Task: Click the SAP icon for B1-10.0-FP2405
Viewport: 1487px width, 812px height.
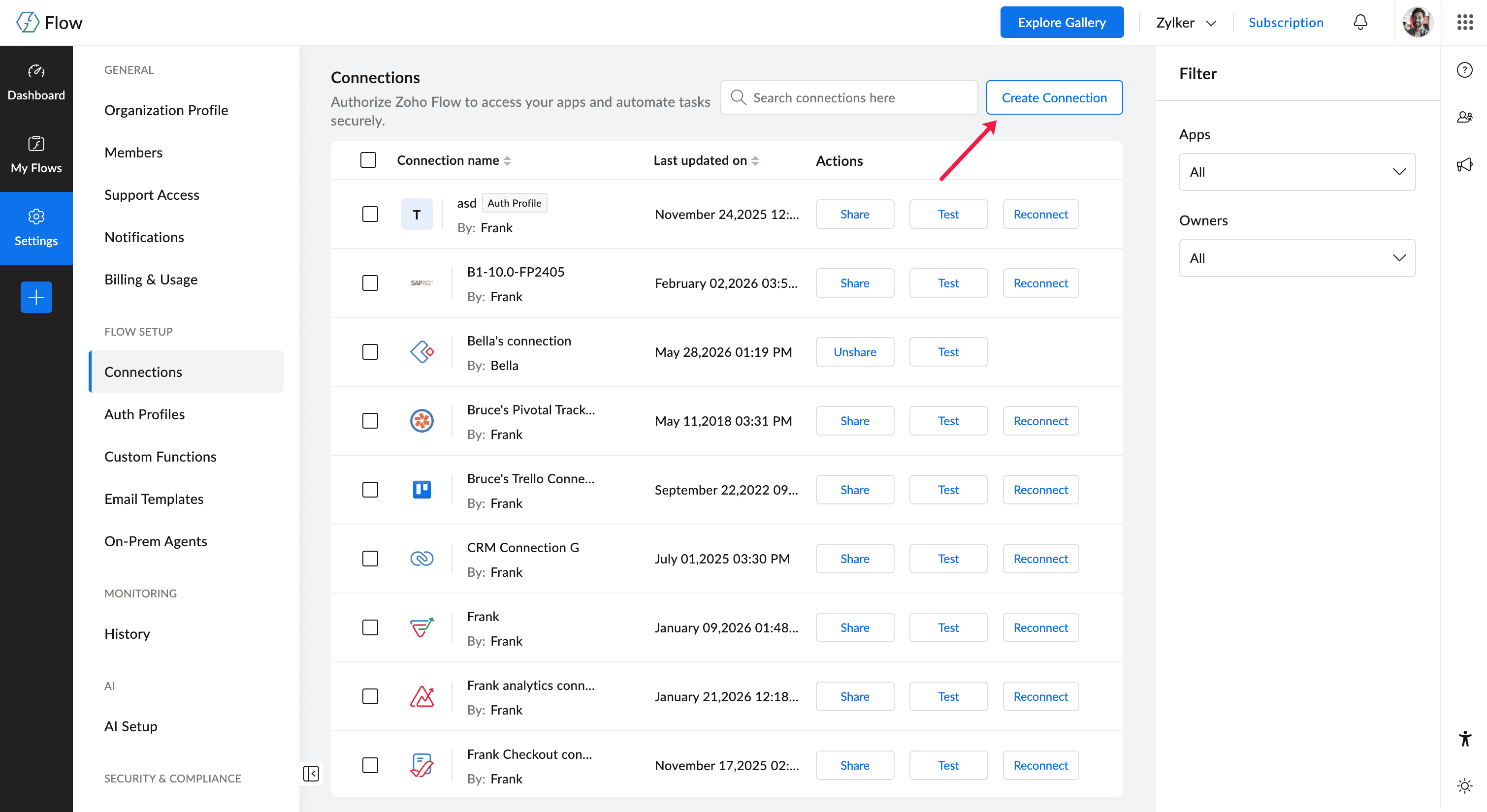Action: point(422,283)
